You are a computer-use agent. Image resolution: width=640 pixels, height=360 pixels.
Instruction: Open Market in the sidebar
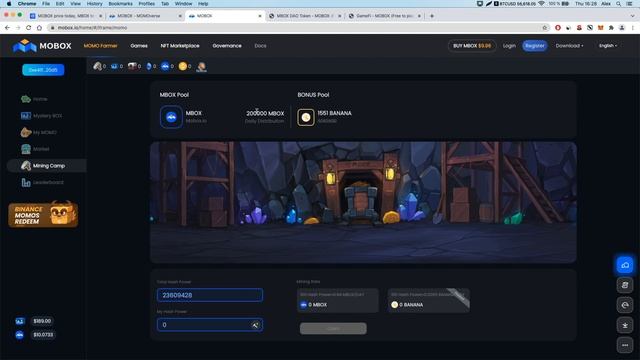tap(35, 149)
